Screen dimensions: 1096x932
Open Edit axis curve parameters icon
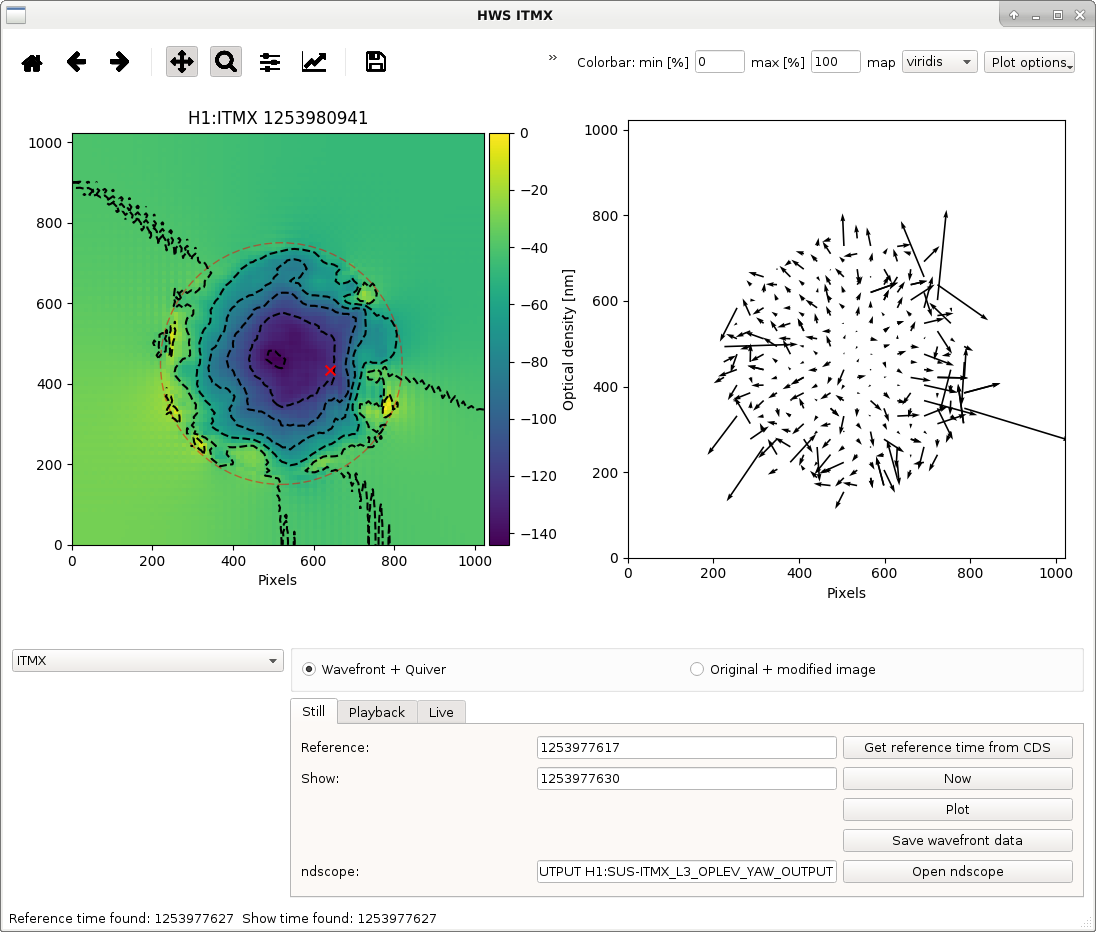tap(314, 62)
